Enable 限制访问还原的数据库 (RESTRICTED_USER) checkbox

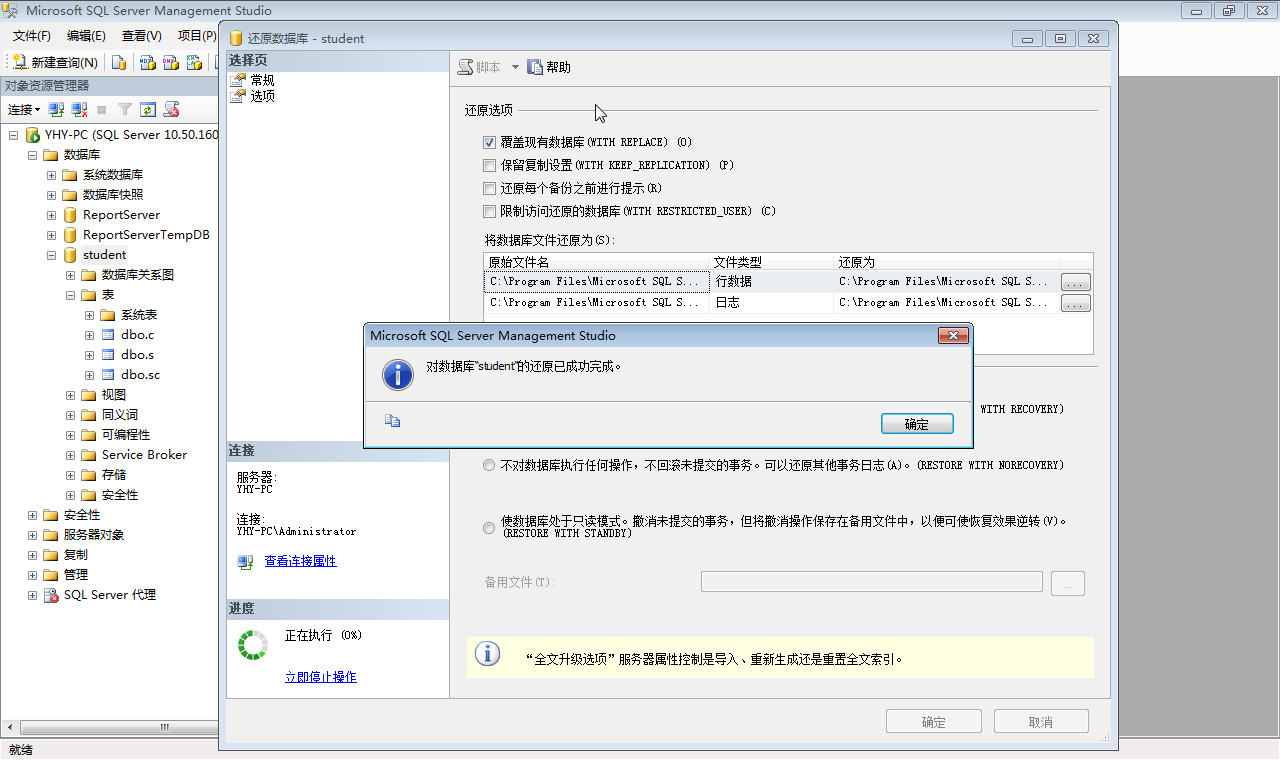(x=490, y=211)
